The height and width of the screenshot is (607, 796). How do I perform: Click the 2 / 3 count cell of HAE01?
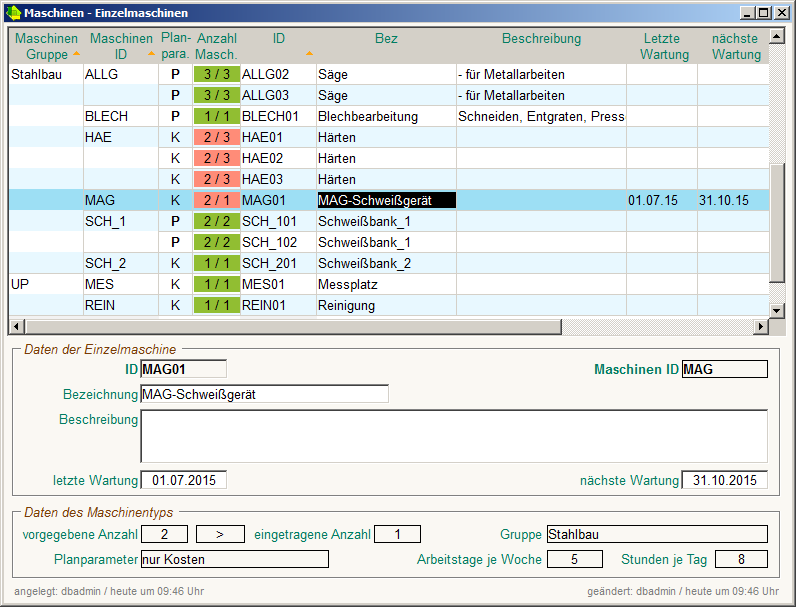[x=217, y=138]
